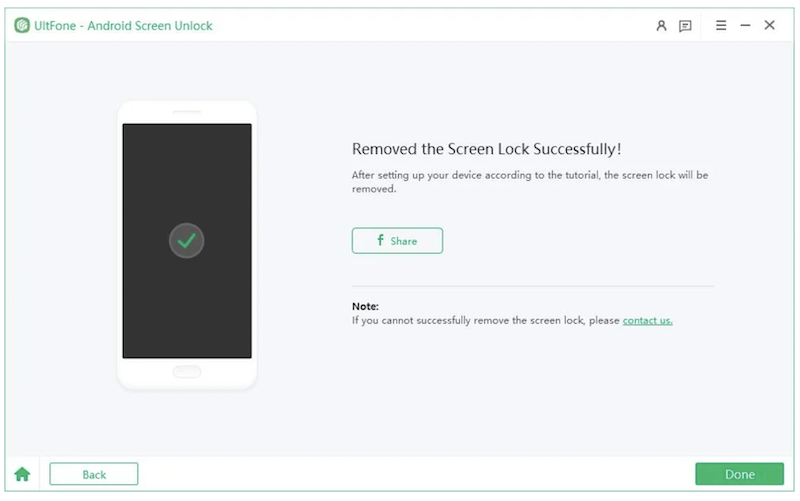Click the 'Note:' label
This screenshot has height=501, width=800.
tap(365, 306)
